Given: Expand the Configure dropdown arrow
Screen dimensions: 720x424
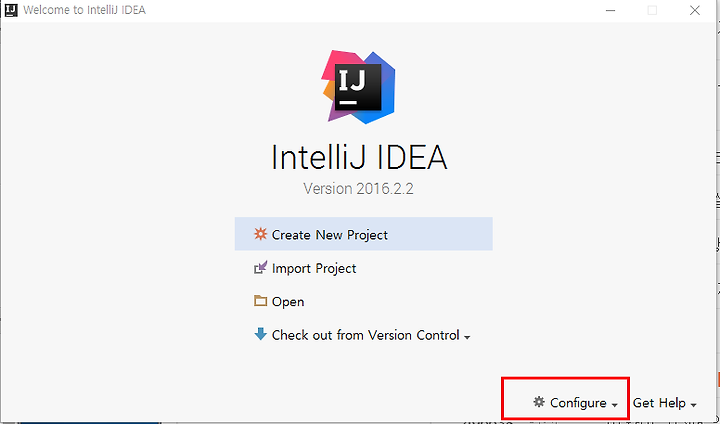Looking at the screenshot, I should pyautogui.click(x=614, y=405).
